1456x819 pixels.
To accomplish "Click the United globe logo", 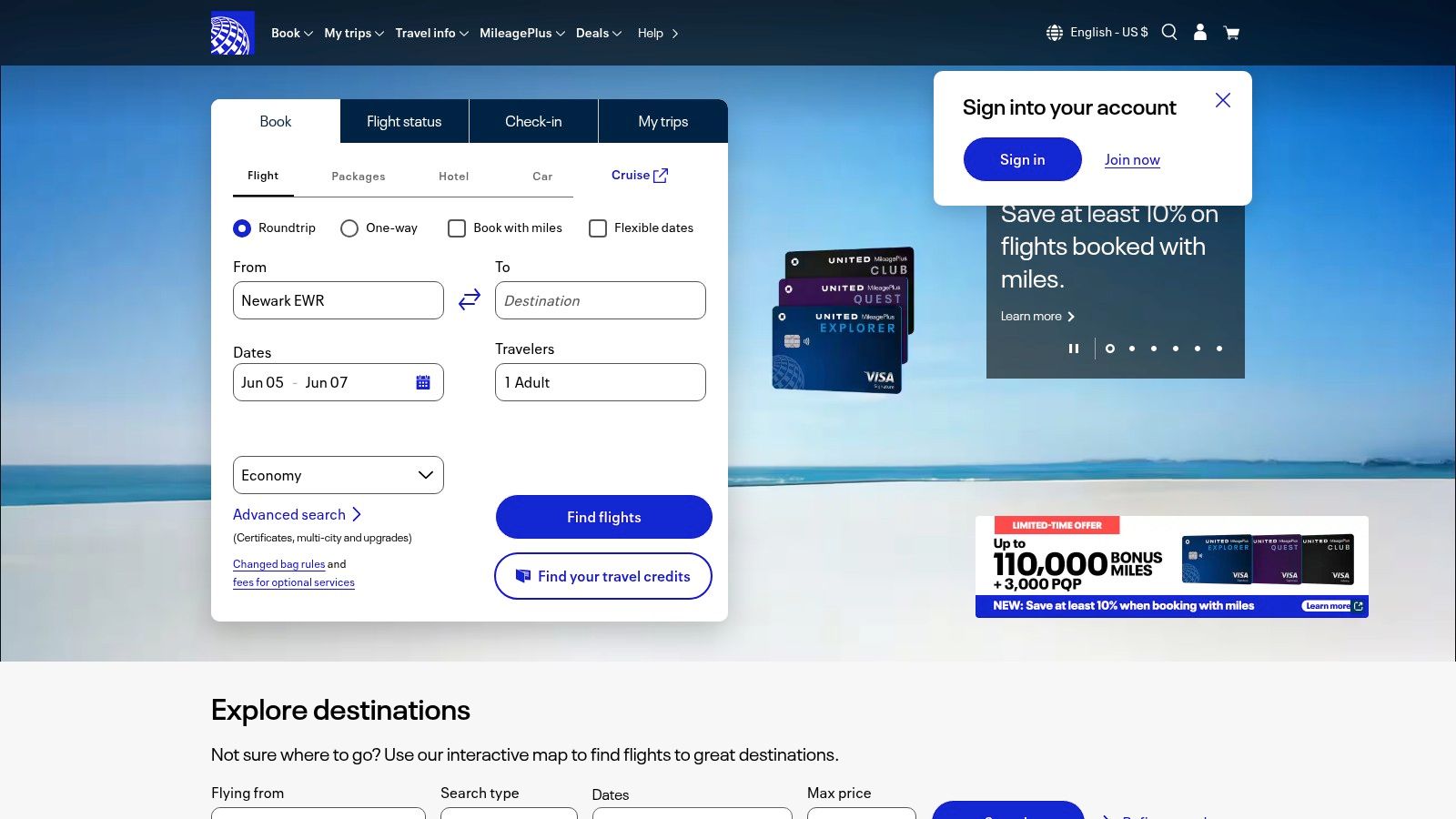I will (x=233, y=32).
